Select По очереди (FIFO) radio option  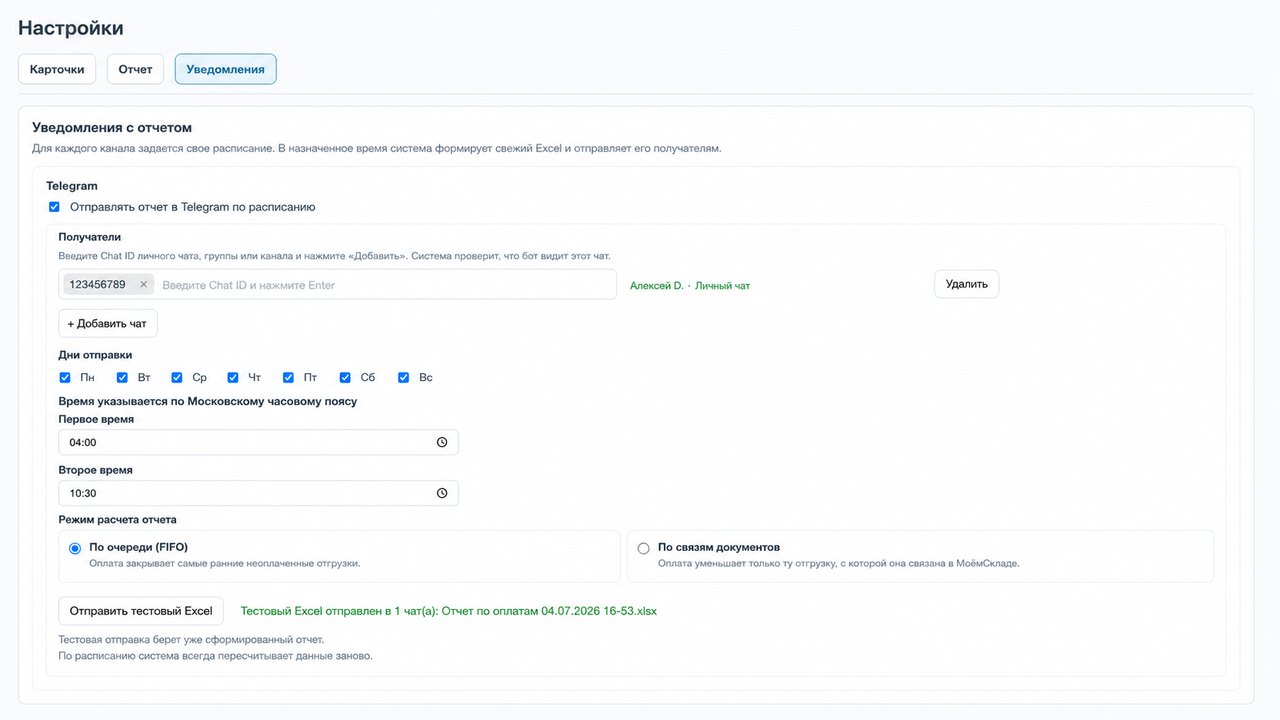pyautogui.click(x=75, y=548)
